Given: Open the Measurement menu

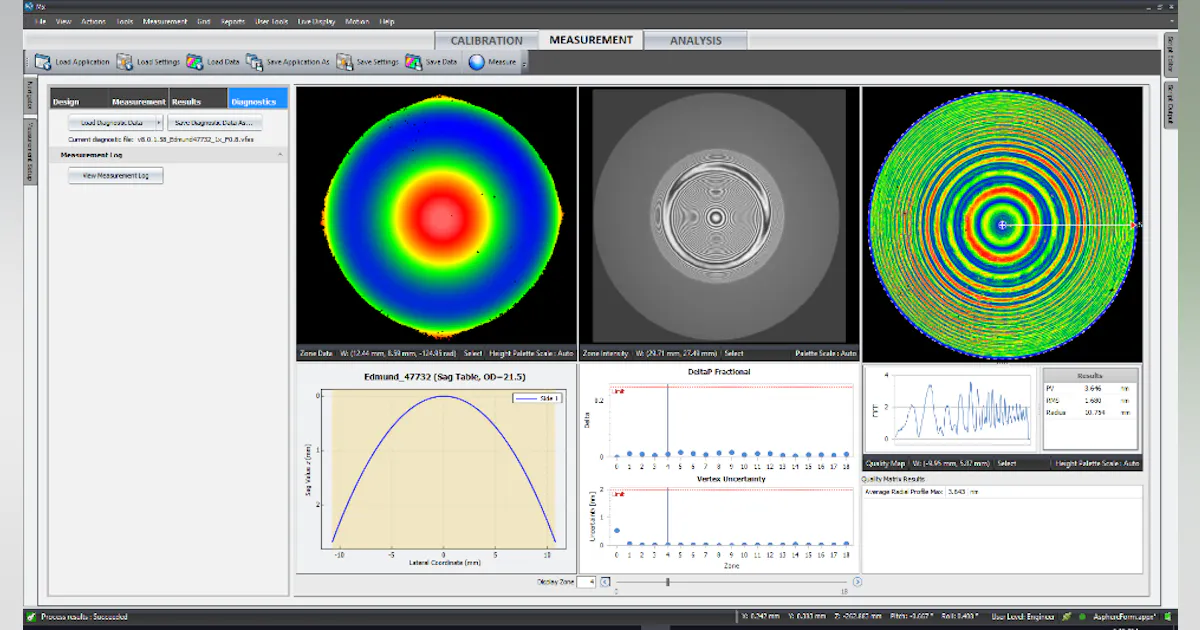Looking at the screenshot, I should pos(165,21).
